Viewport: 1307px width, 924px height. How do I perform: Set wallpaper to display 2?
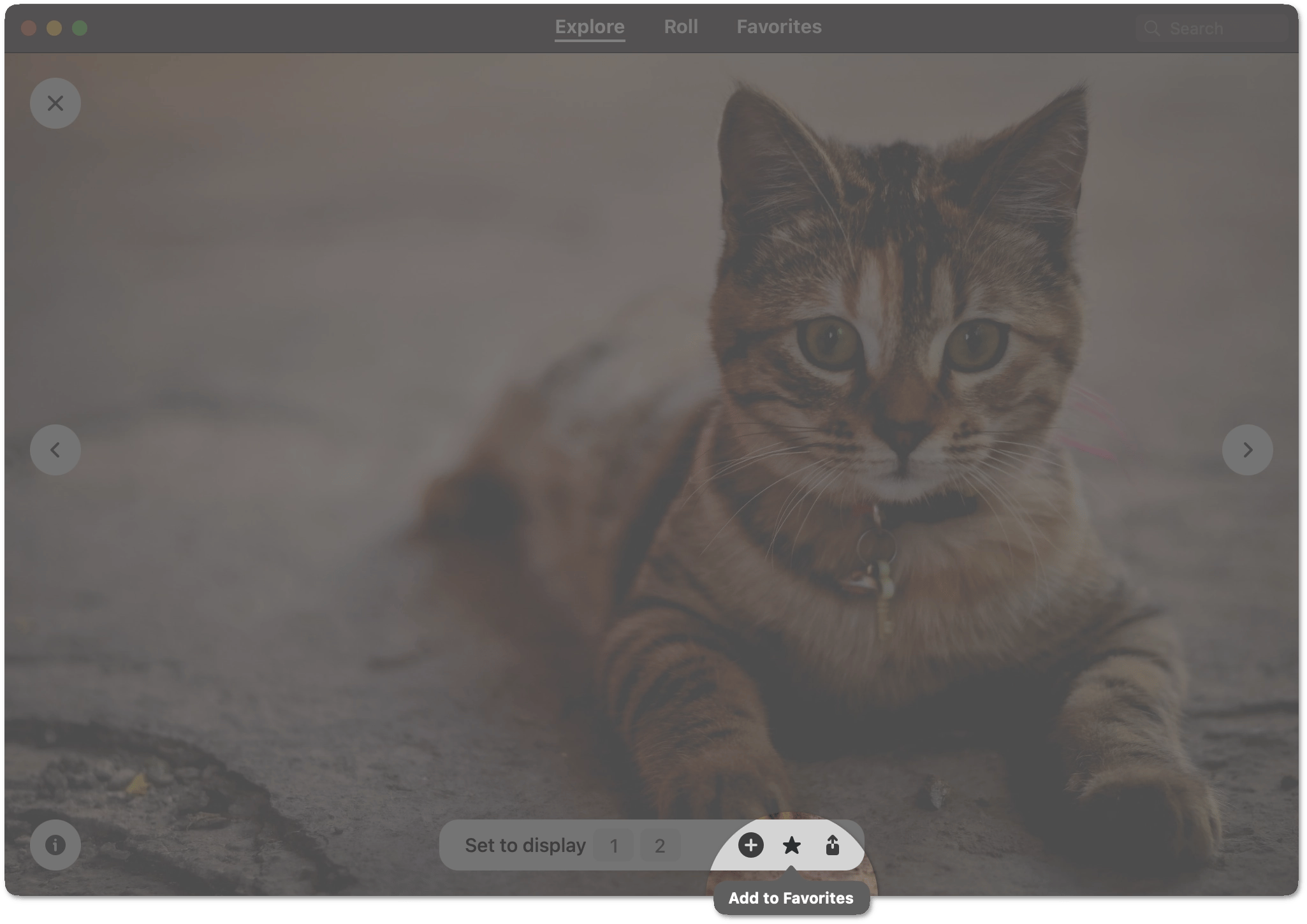[x=660, y=846]
